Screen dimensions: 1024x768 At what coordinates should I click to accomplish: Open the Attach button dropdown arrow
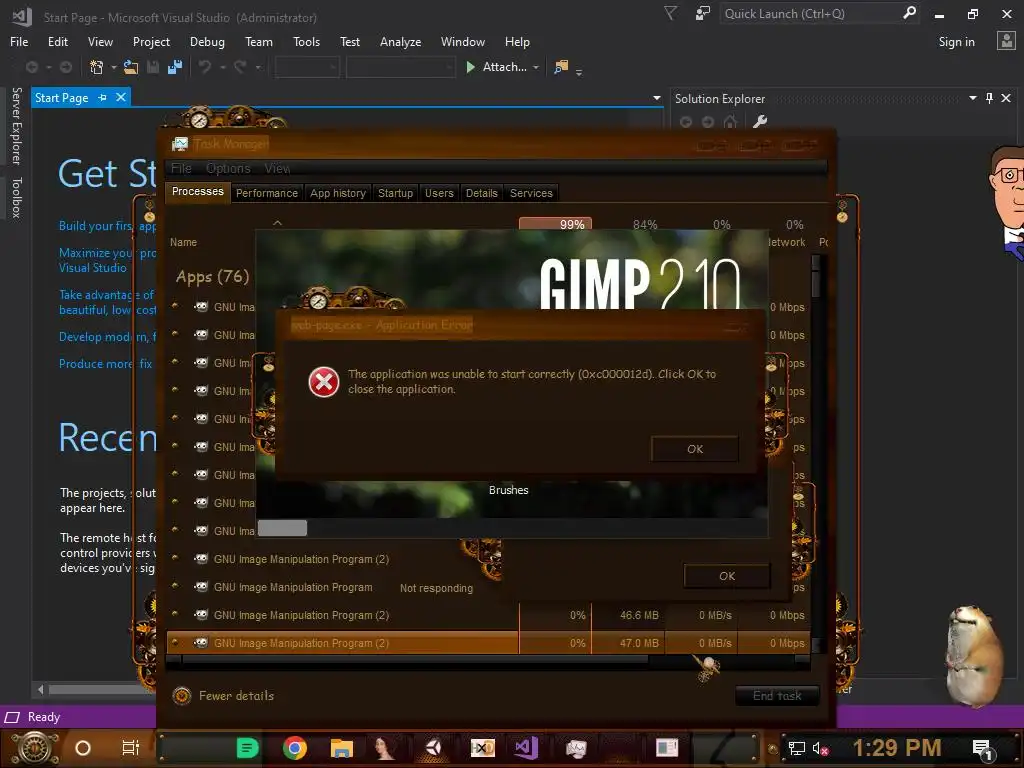point(536,67)
